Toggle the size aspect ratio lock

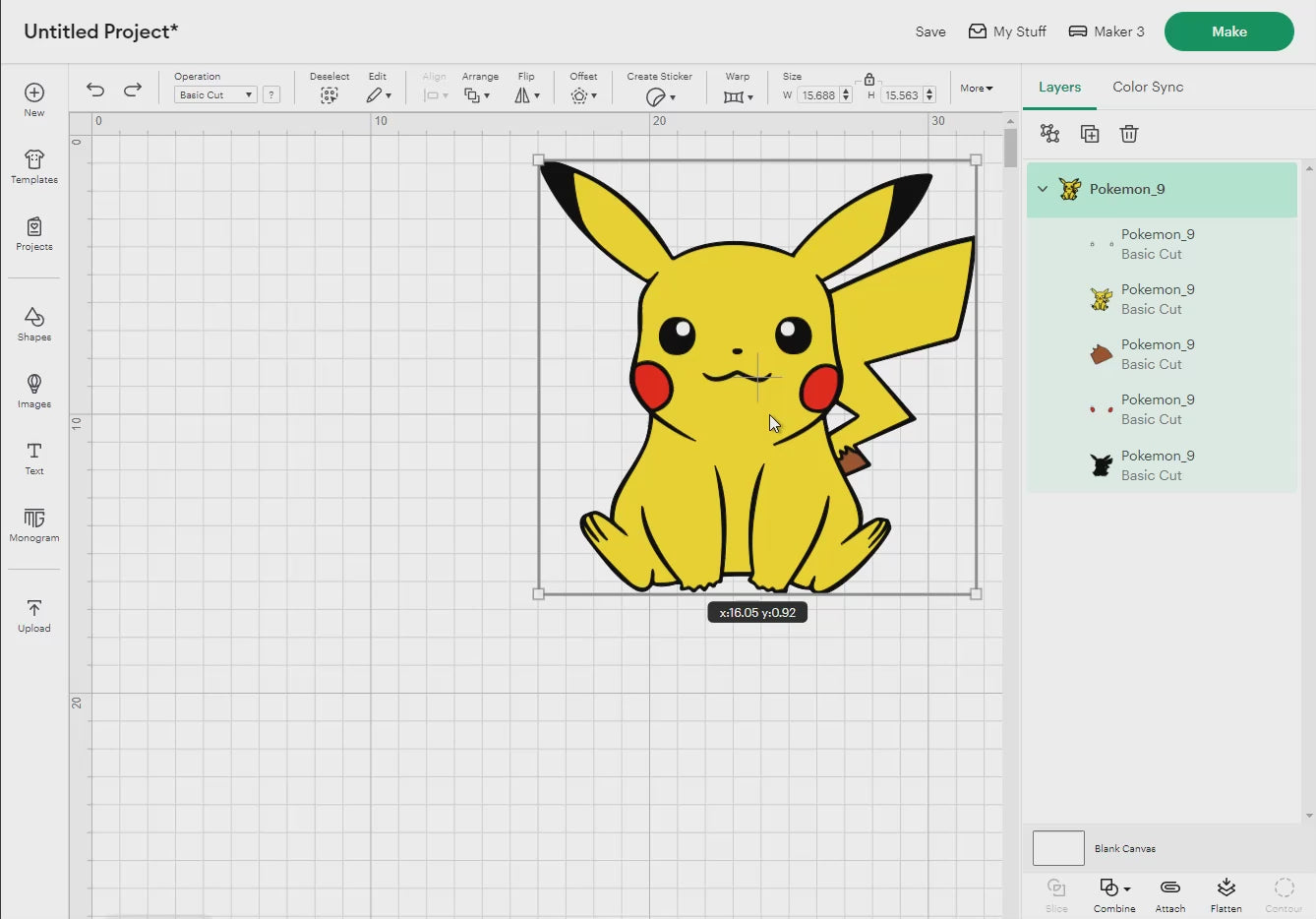869,79
